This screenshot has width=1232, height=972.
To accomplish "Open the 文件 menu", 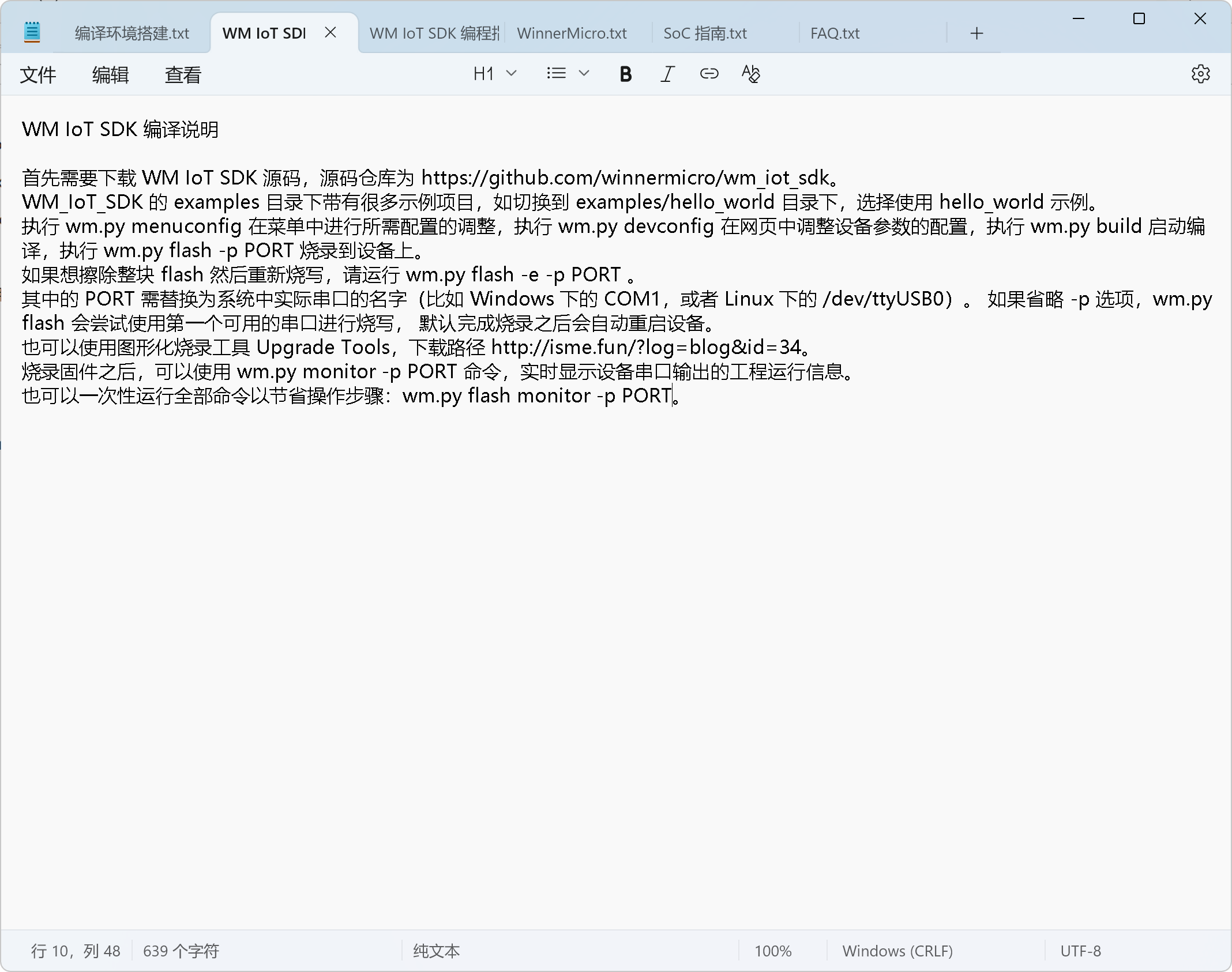I will 38,75.
